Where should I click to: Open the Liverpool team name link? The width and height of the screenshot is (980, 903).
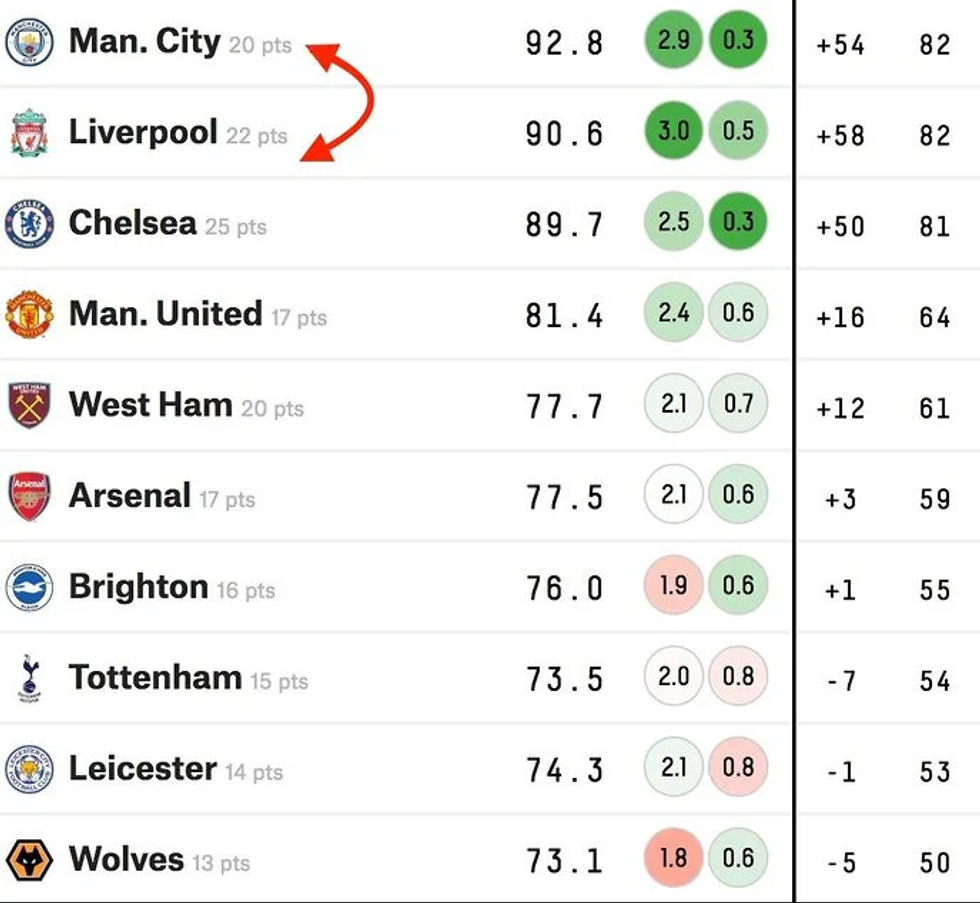pyautogui.click(x=143, y=132)
